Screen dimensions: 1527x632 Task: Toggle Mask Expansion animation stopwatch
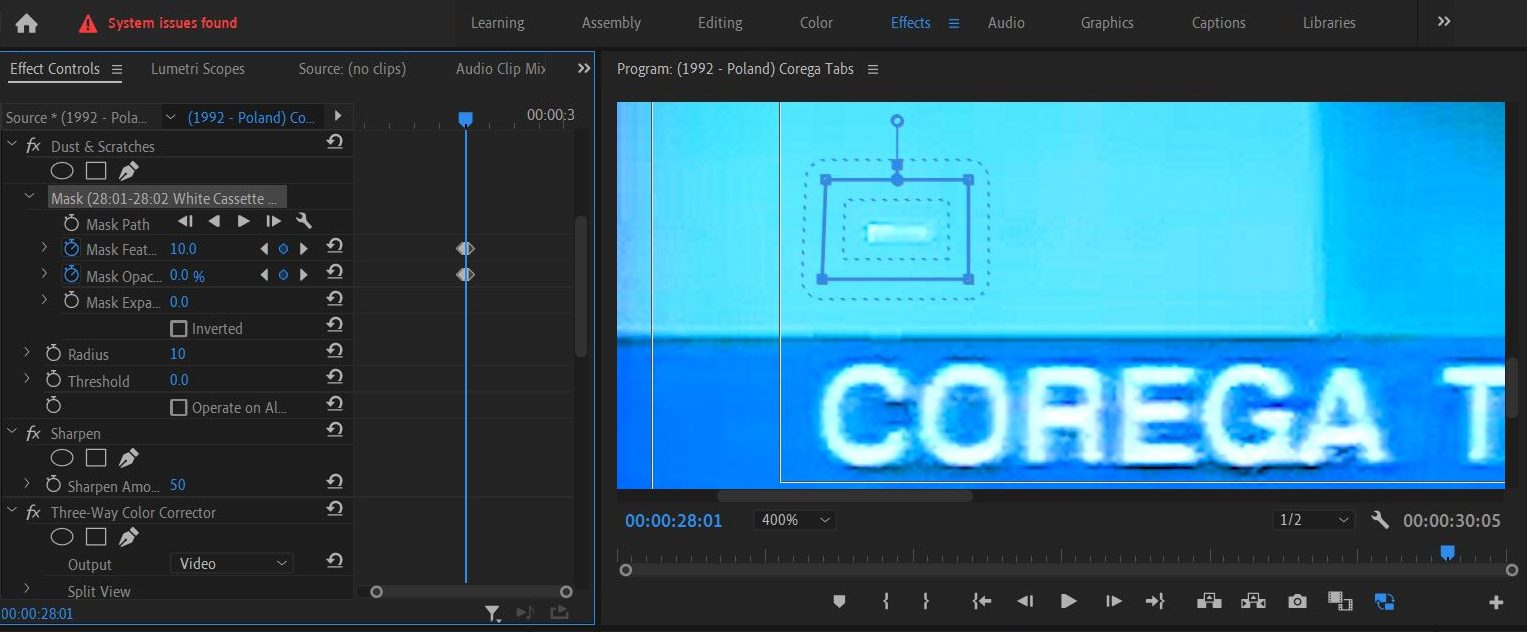72,301
